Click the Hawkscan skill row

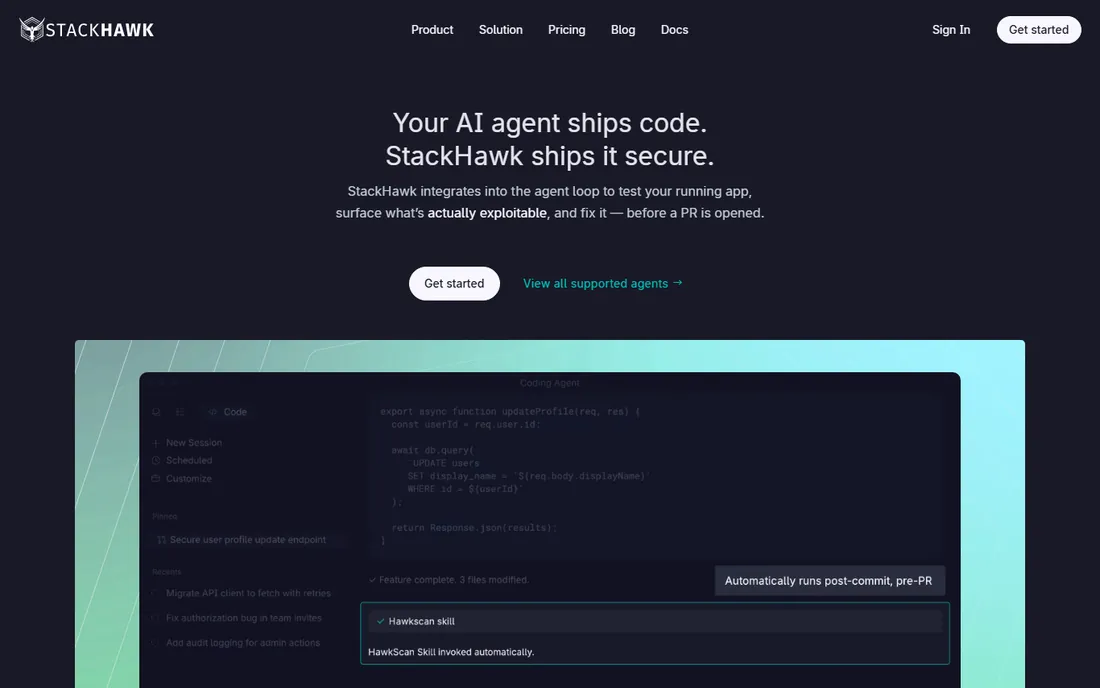655,621
